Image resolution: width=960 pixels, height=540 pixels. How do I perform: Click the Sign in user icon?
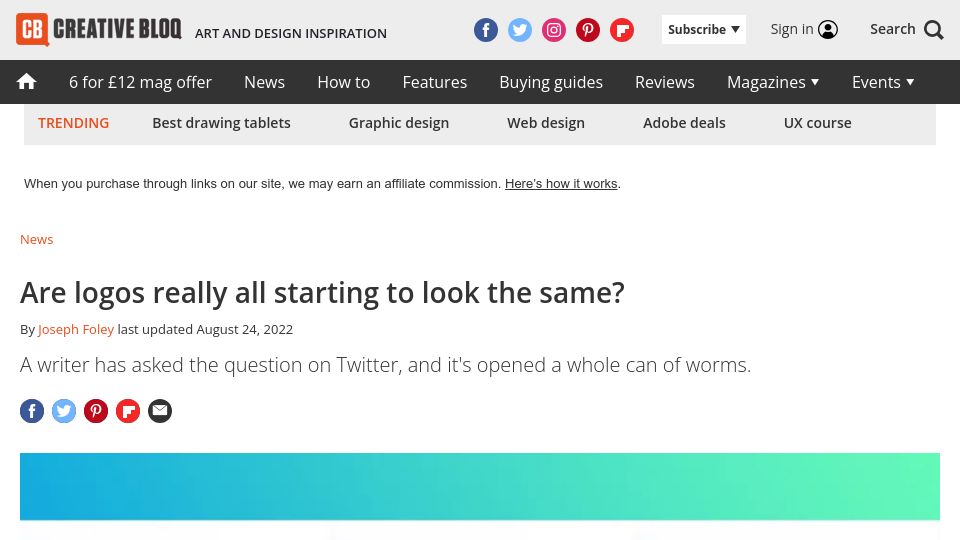[x=828, y=29]
